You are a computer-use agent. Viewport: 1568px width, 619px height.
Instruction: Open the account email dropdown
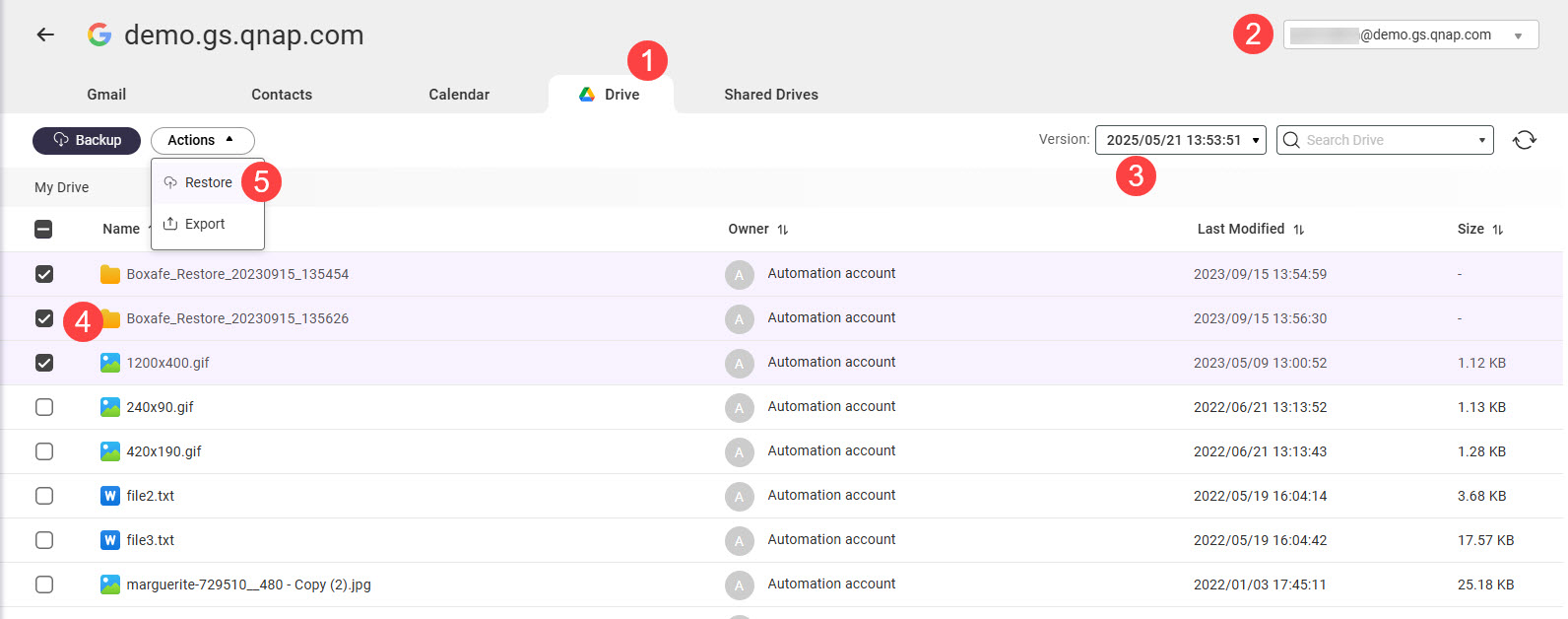(1409, 35)
